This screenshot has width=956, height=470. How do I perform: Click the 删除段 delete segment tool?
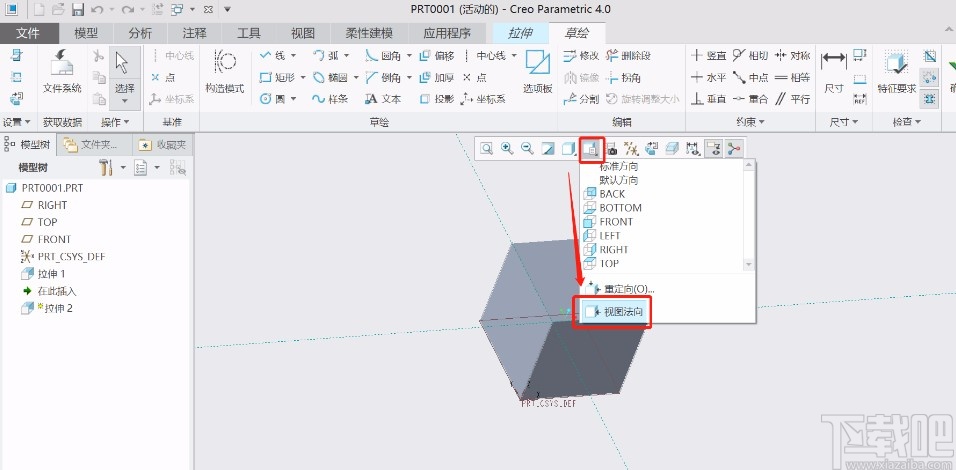pyautogui.click(x=629, y=55)
